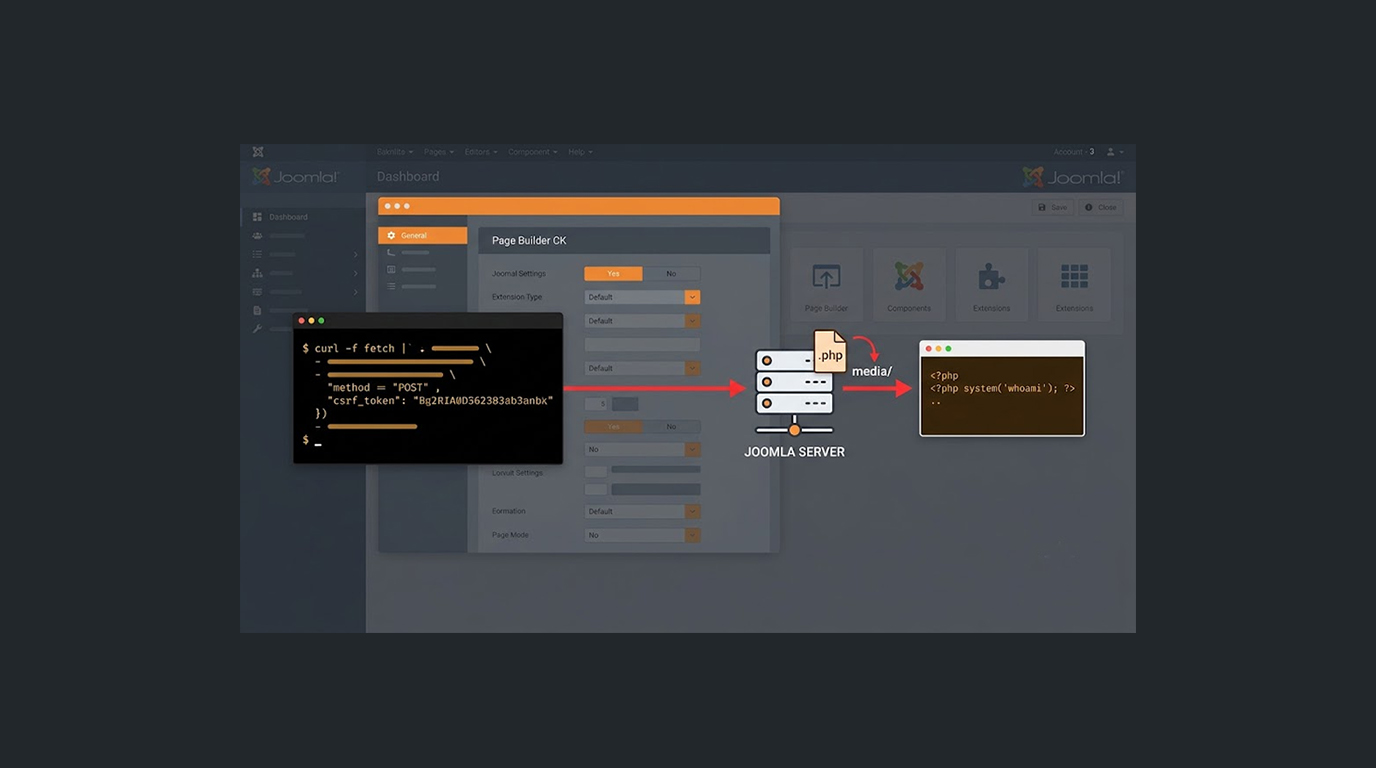Image resolution: width=1376 pixels, height=768 pixels.
Task: Click the "method" = "POST" terminal line
Action: [383, 388]
